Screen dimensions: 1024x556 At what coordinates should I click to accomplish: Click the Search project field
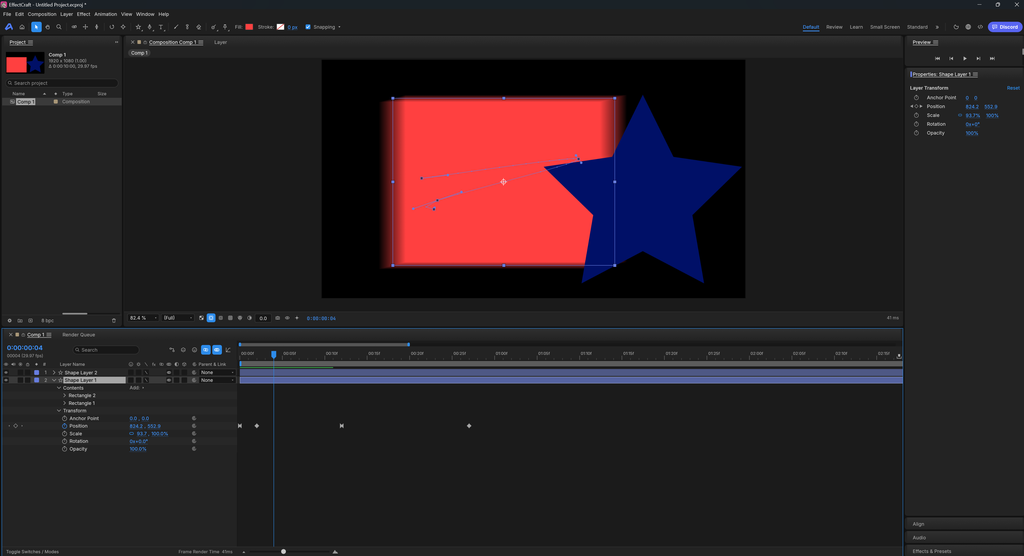(x=62, y=83)
